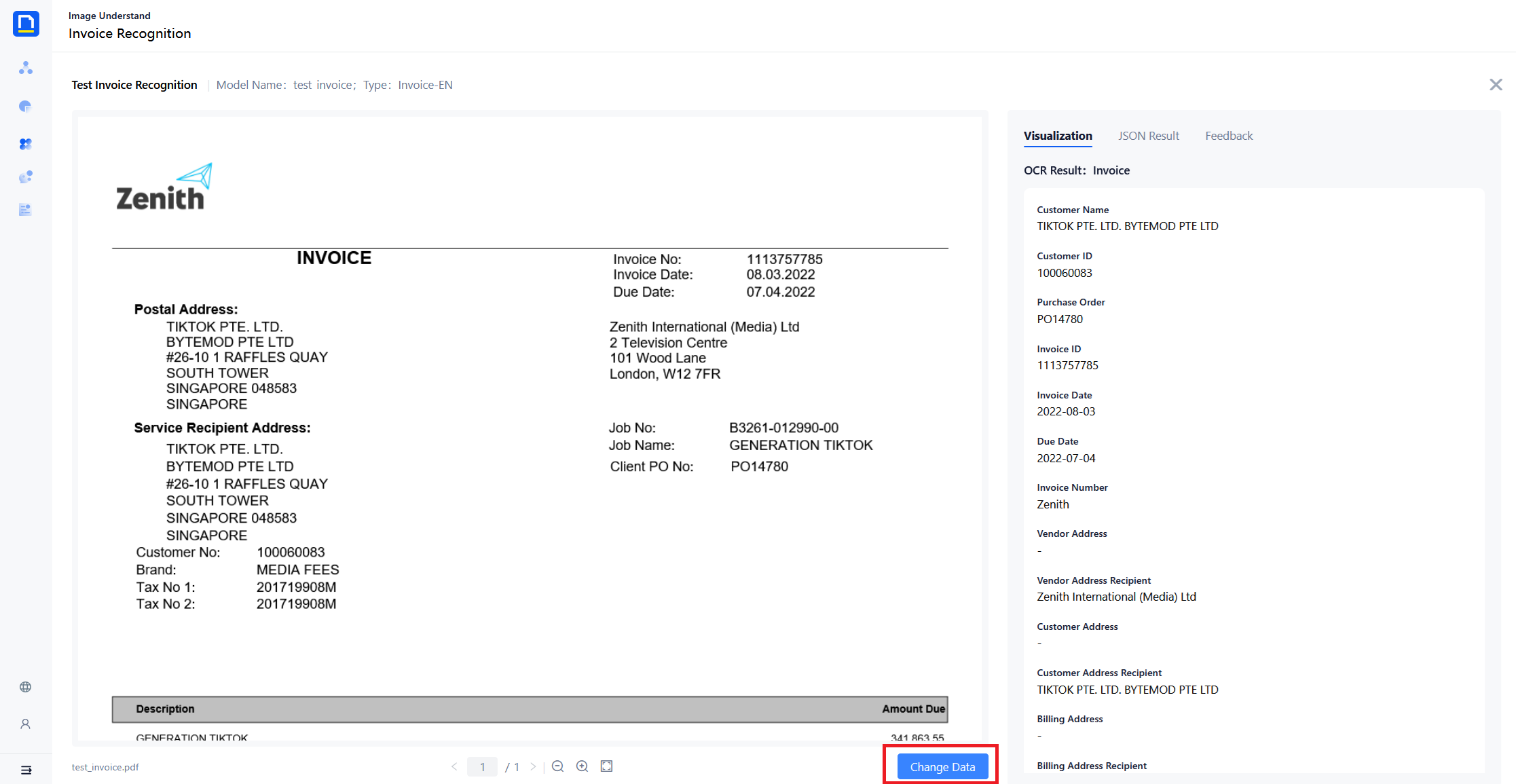Click the Type Invoice-EN label

click(408, 85)
